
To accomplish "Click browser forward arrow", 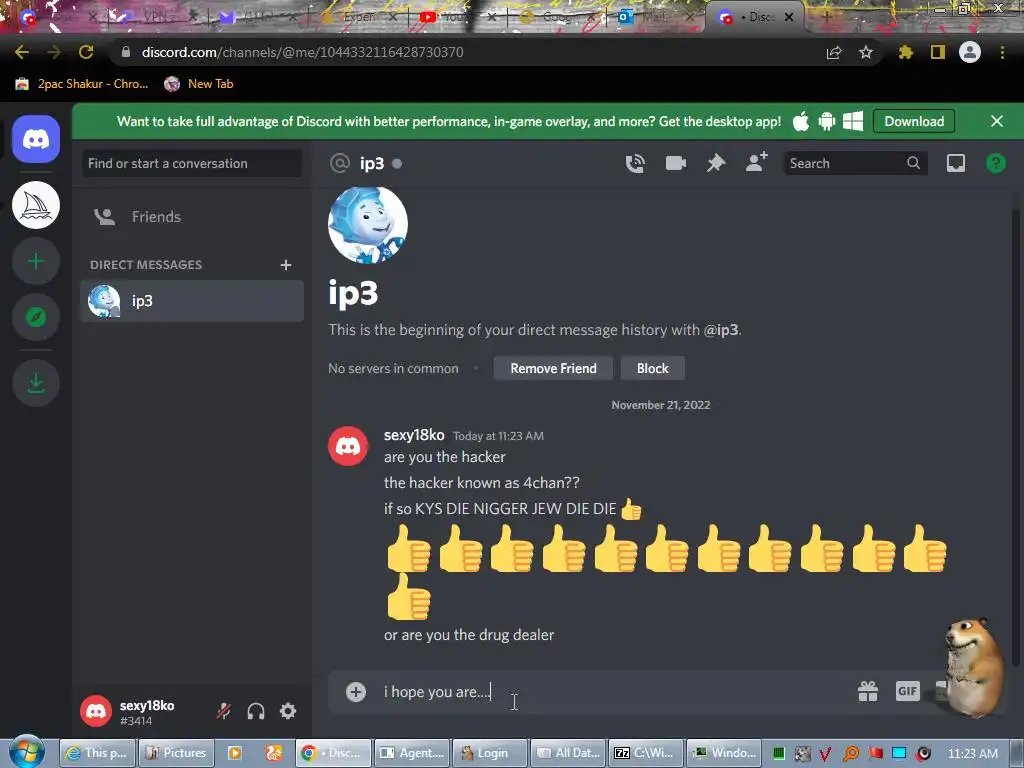I will [54, 52].
